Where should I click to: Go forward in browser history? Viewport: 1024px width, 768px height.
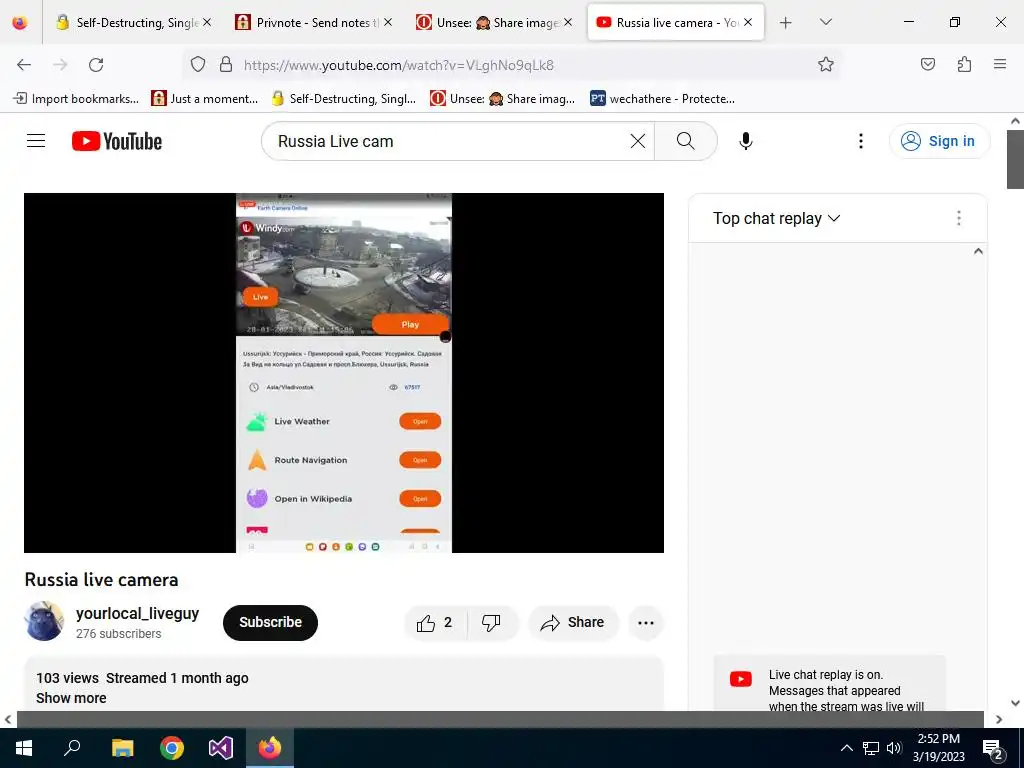coord(60,65)
